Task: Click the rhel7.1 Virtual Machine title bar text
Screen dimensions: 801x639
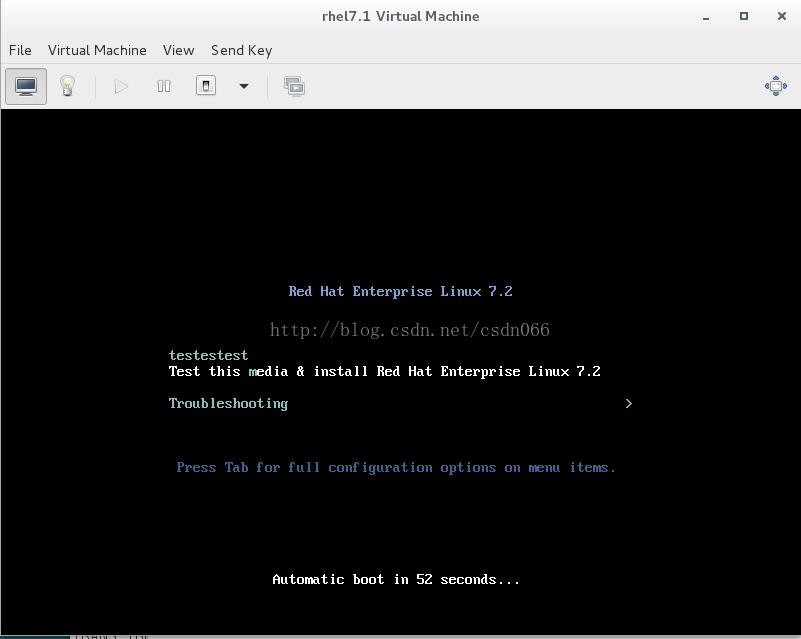Action: pyautogui.click(x=400, y=16)
